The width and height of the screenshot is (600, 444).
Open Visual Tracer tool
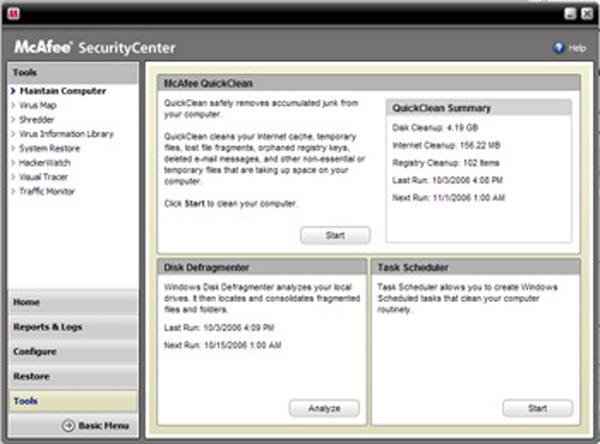click(44, 177)
